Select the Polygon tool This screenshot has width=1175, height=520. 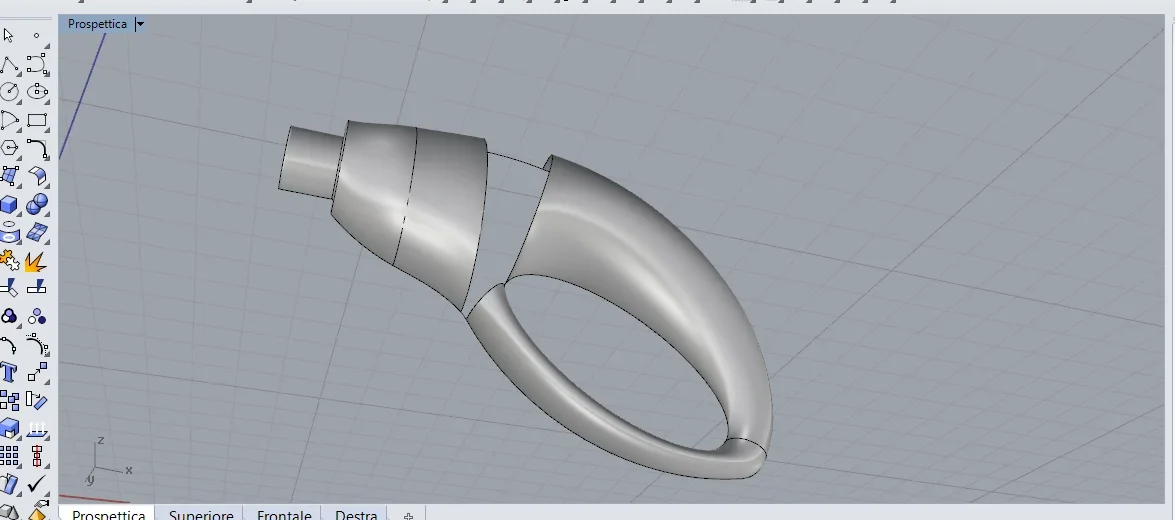(x=9, y=148)
